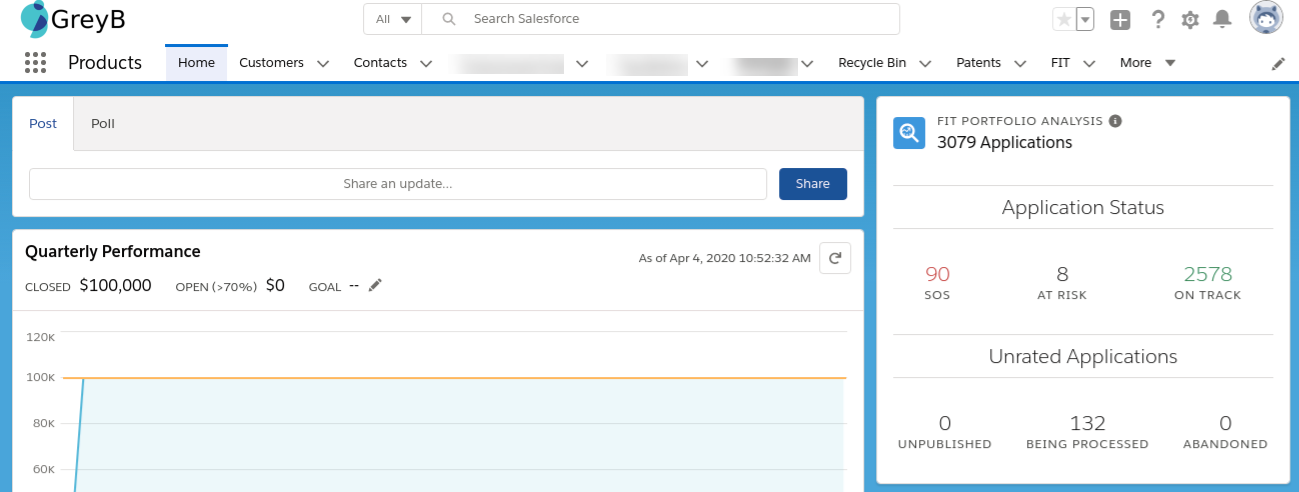Screen dimensions: 1299x492
Task: Open the App Launcher grid icon
Action: tap(35, 63)
